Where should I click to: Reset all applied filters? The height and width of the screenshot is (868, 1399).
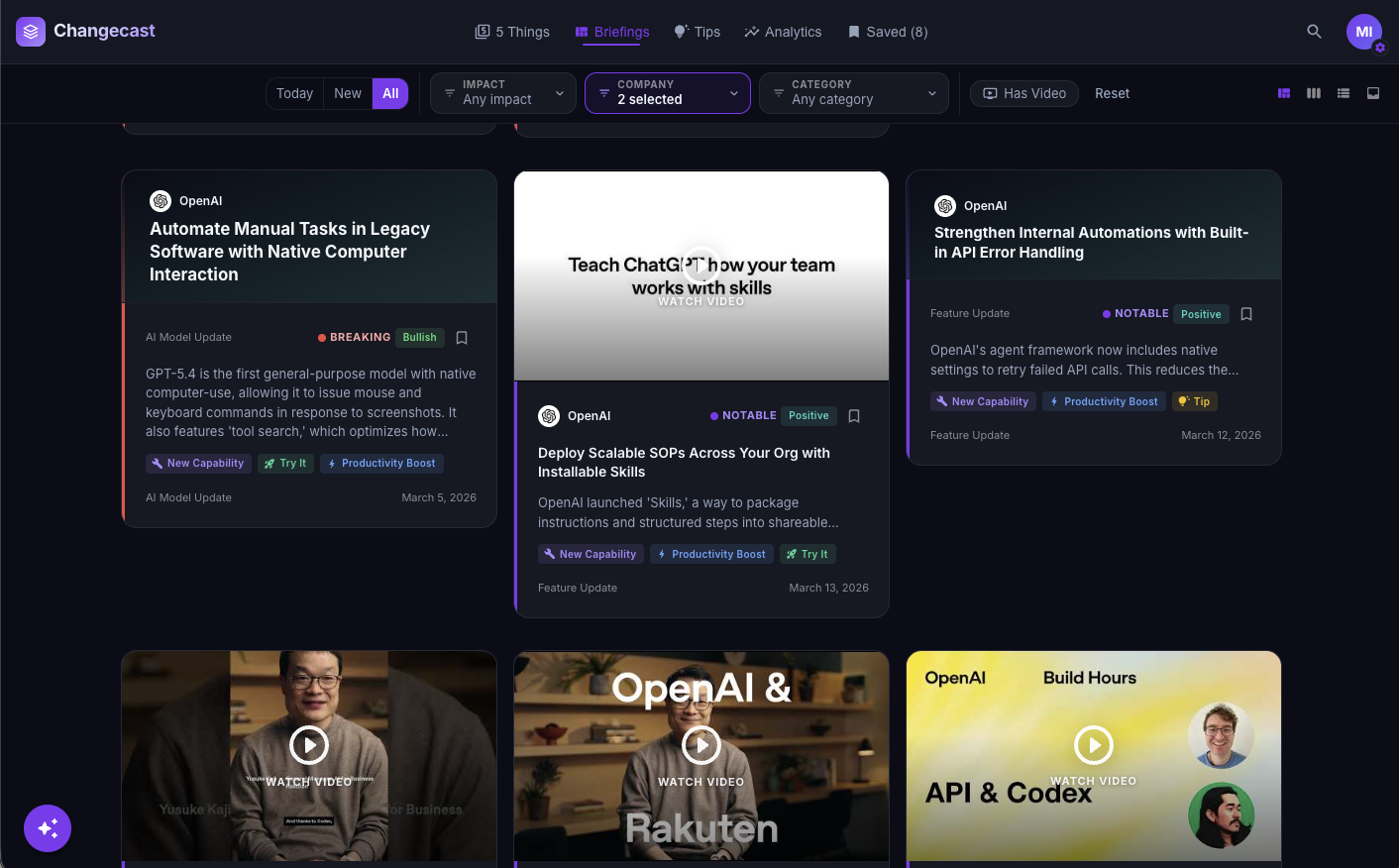(1112, 93)
